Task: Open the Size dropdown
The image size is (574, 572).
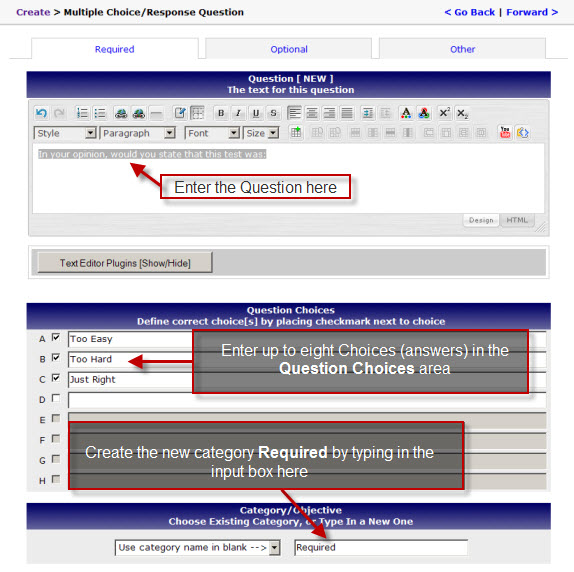Action: (x=261, y=133)
